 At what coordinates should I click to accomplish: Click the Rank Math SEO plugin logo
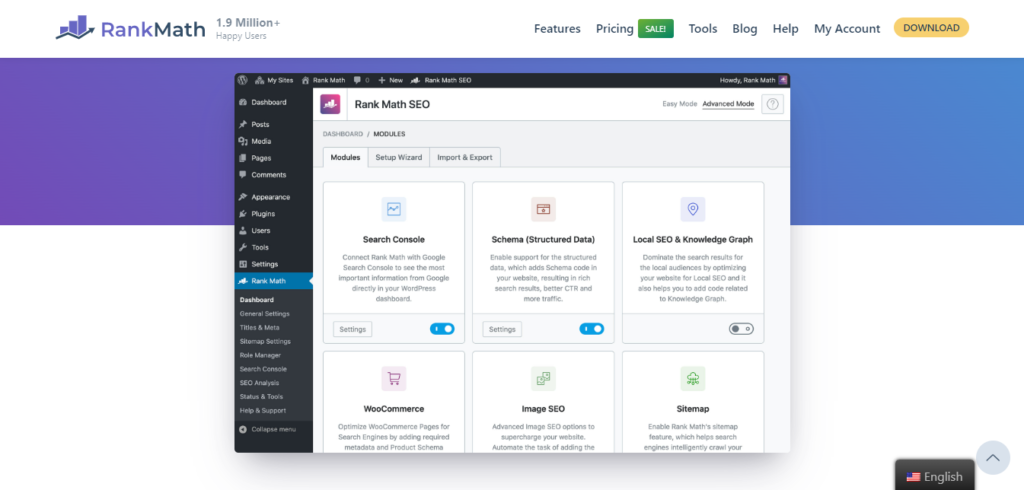tap(330, 105)
